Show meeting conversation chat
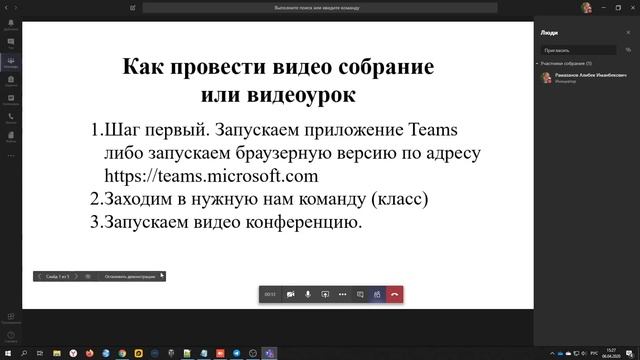 coord(360,294)
